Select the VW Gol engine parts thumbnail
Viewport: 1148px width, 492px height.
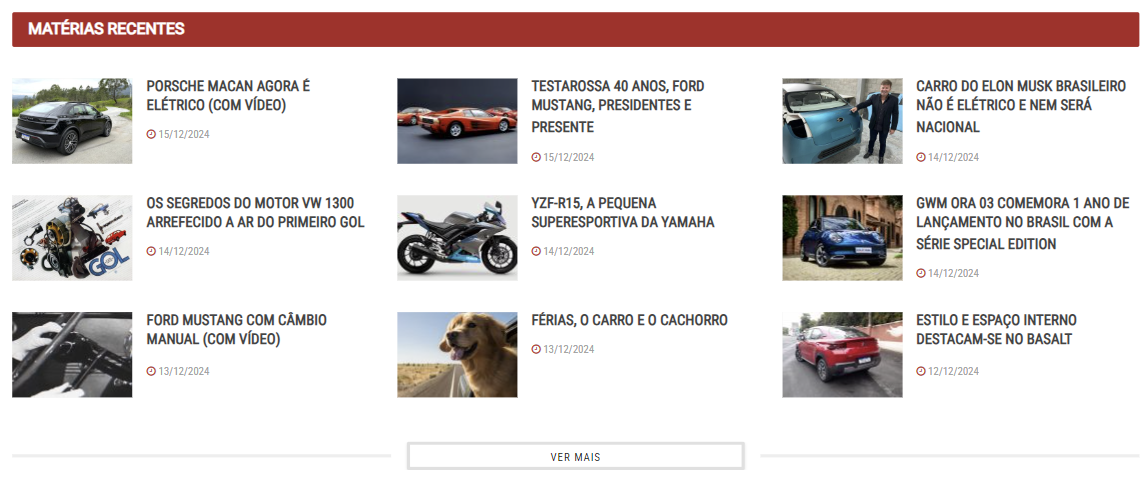(x=72, y=238)
